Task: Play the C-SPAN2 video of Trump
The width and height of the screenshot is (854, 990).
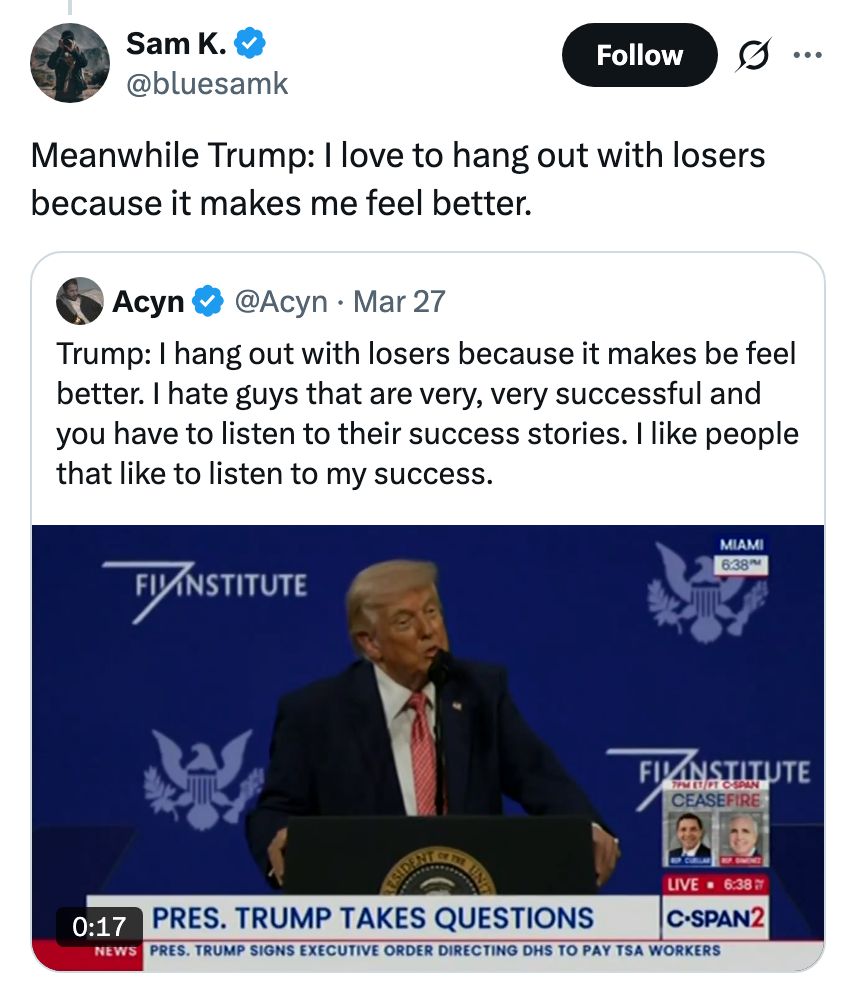Action: (427, 745)
